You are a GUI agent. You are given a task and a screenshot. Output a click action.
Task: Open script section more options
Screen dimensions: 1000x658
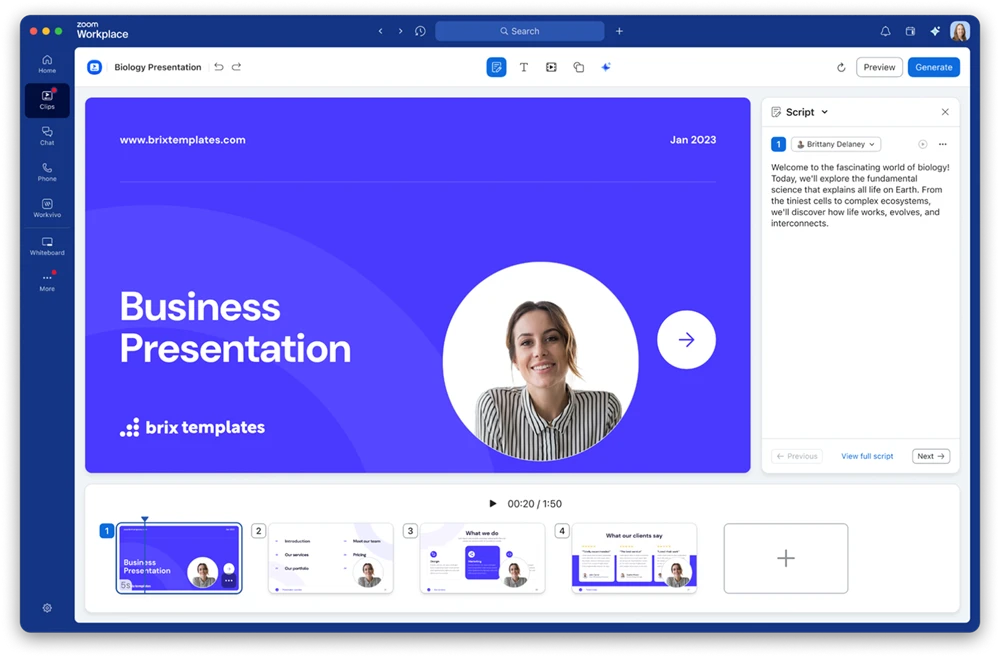tap(943, 144)
